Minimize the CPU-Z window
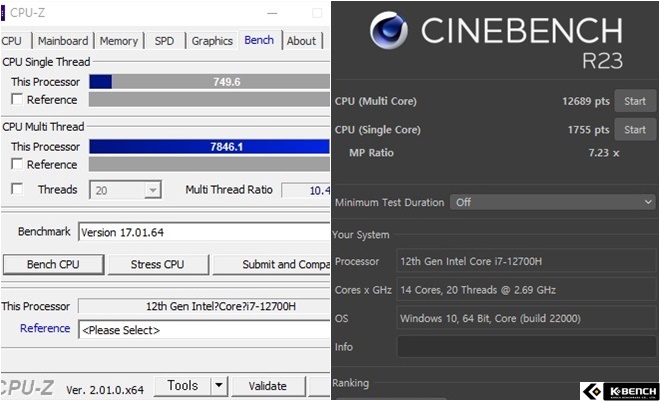The height and width of the screenshot is (401, 660). click(272, 13)
